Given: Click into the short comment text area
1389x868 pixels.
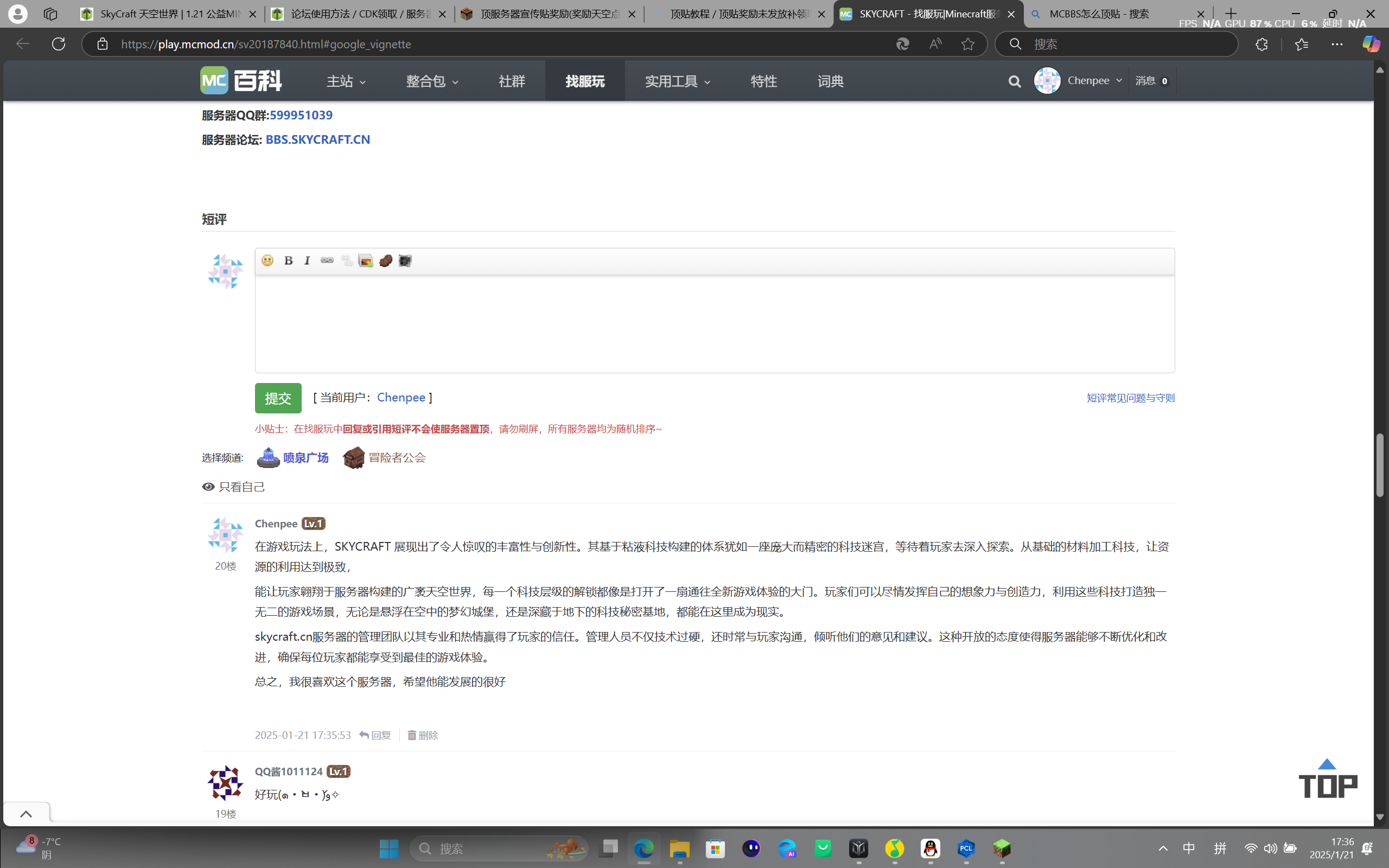Looking at the screenshot, I should pyautogui.click(x=715, y=324).
